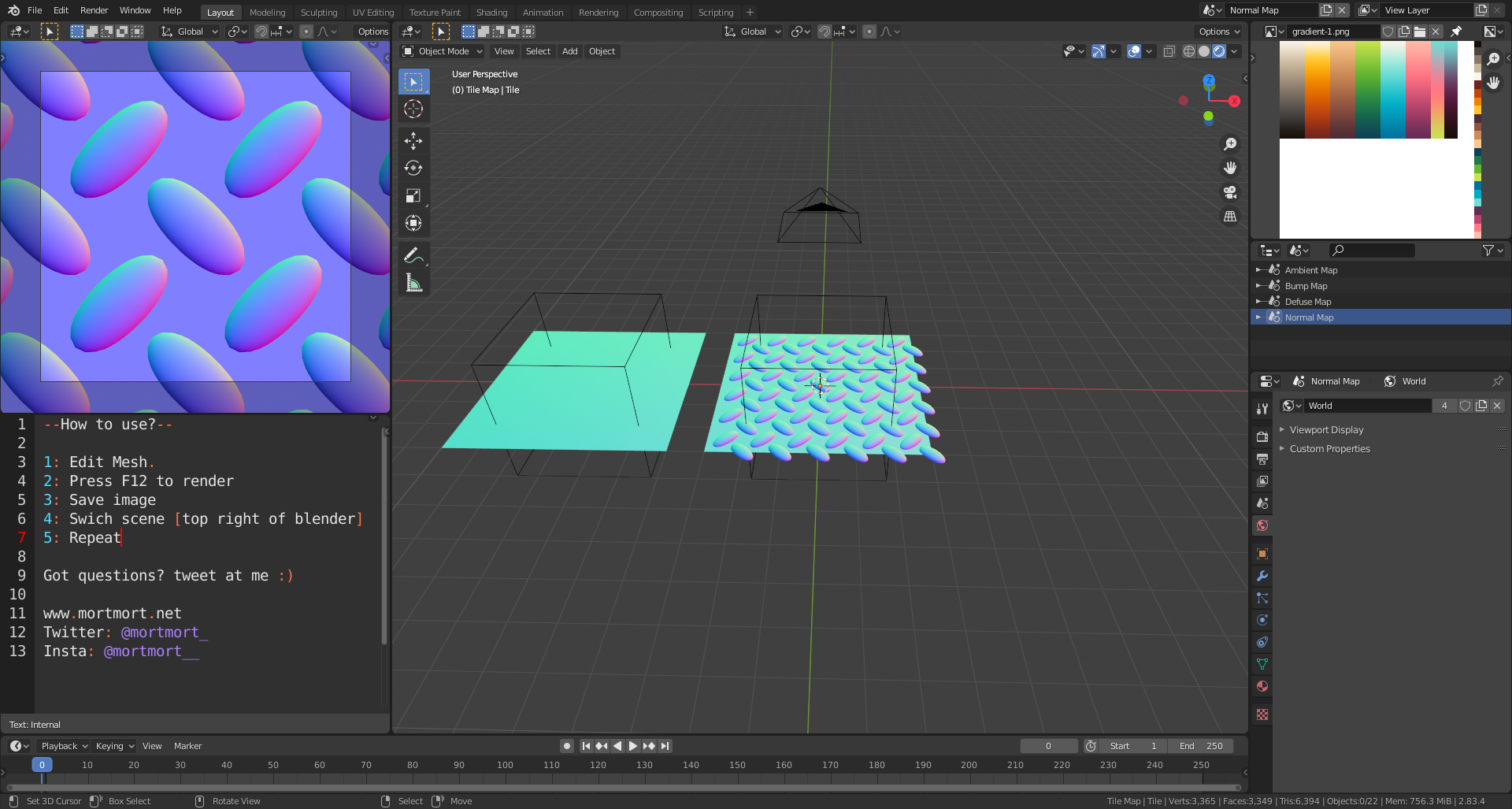Open the World properties tab
Viewport: 1512px width, 809px height.
(x=1262, y=525)
